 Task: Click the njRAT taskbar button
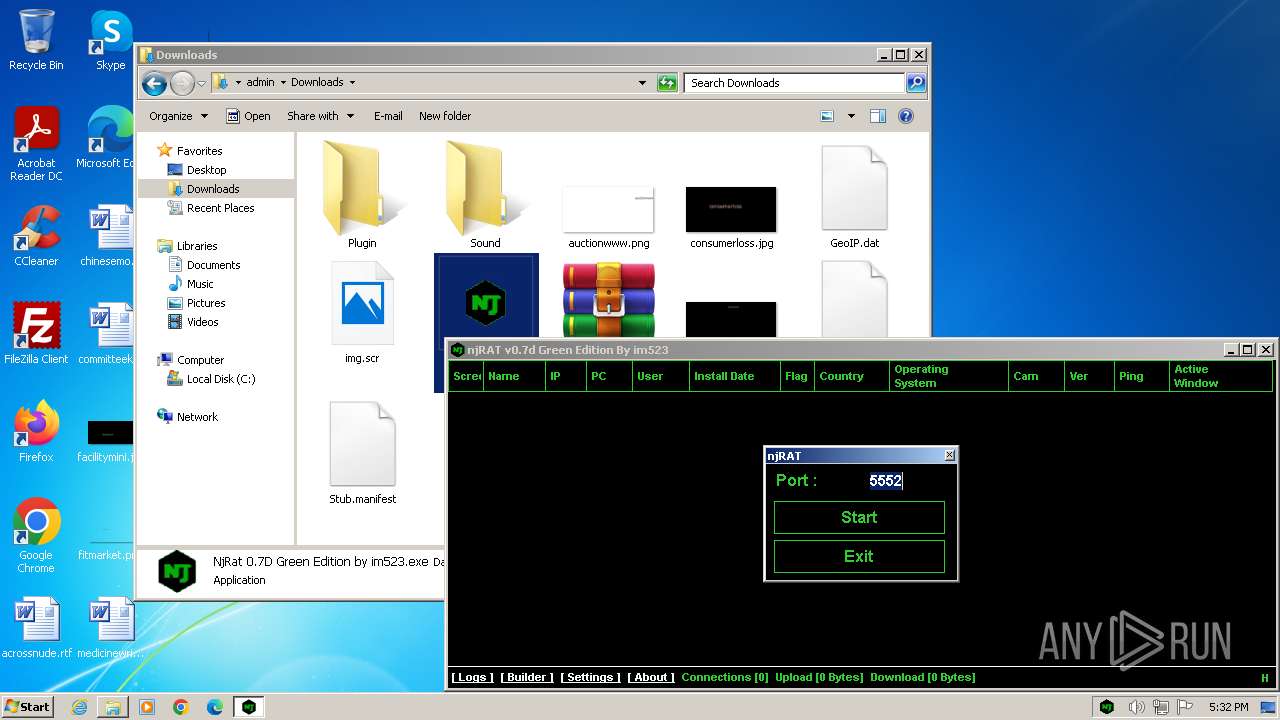(x=248, y=707)
